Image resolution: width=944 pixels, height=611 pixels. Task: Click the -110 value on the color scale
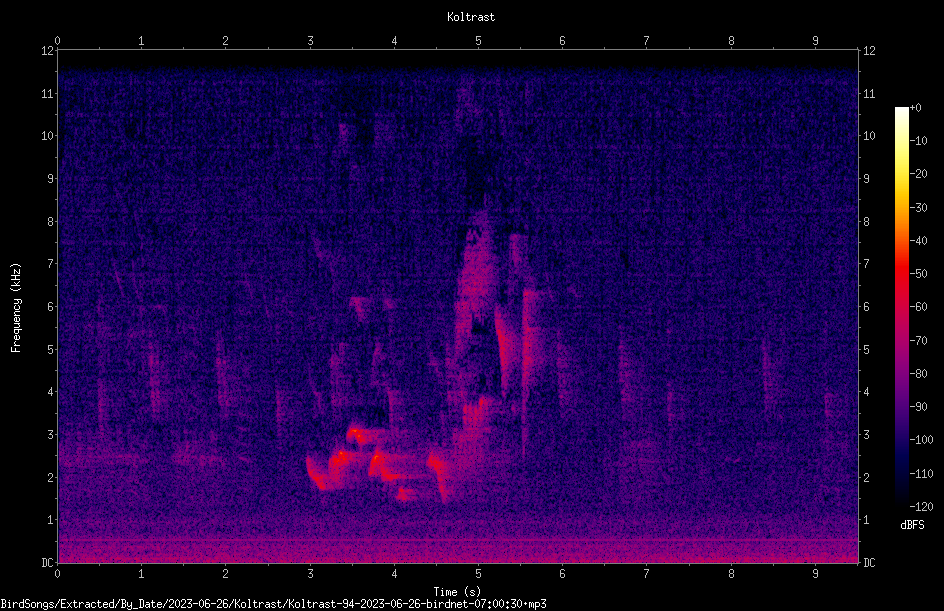pyautogui.click(x=921, y=474)
